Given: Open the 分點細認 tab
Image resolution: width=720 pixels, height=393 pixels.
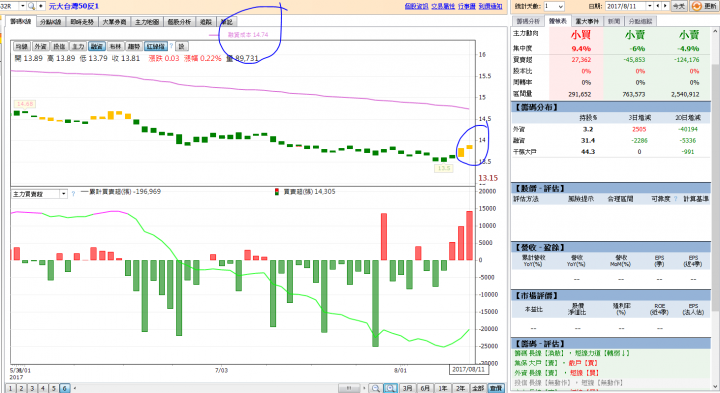Looking at the screenshot, I should pyautogui.click(x=640, y=21).
